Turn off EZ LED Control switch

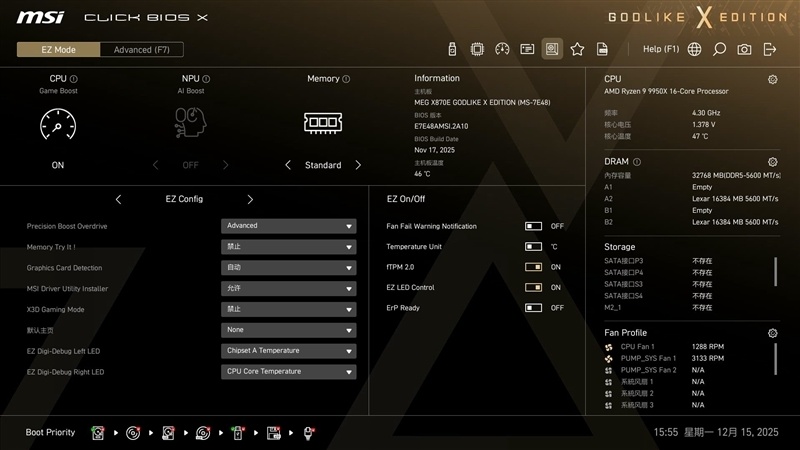pos(533,287)
